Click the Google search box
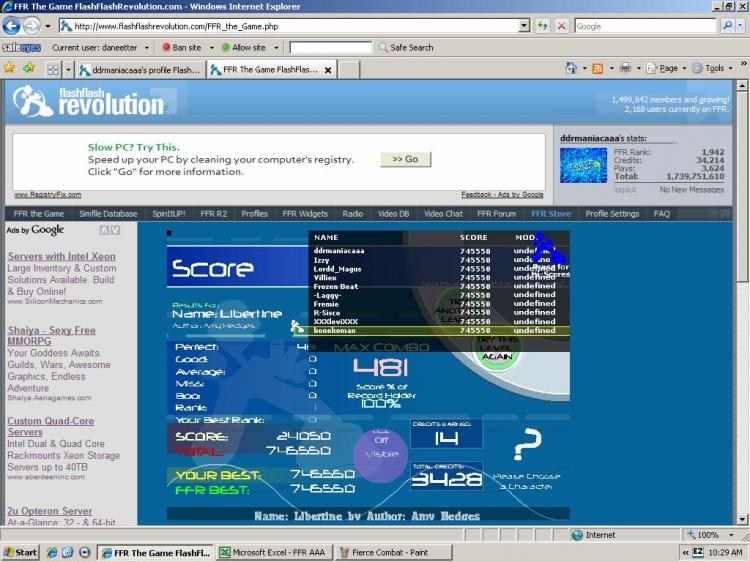 pos(645,26)
